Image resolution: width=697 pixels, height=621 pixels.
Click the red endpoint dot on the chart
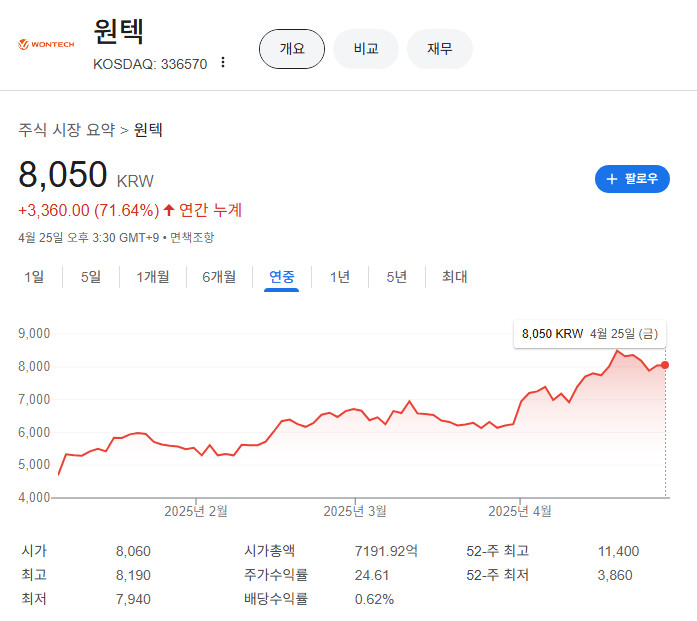665,365
